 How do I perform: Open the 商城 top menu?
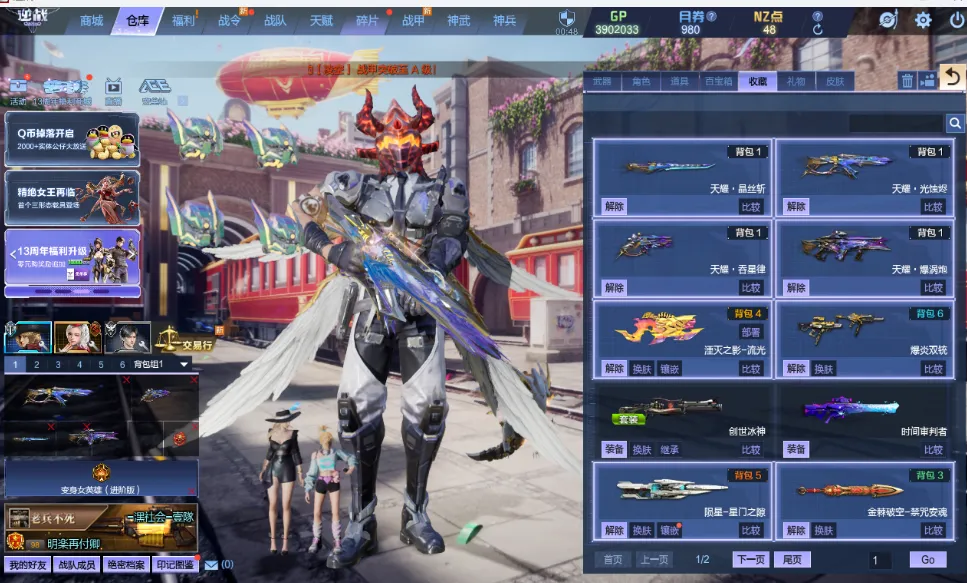[x=91, y=20]
